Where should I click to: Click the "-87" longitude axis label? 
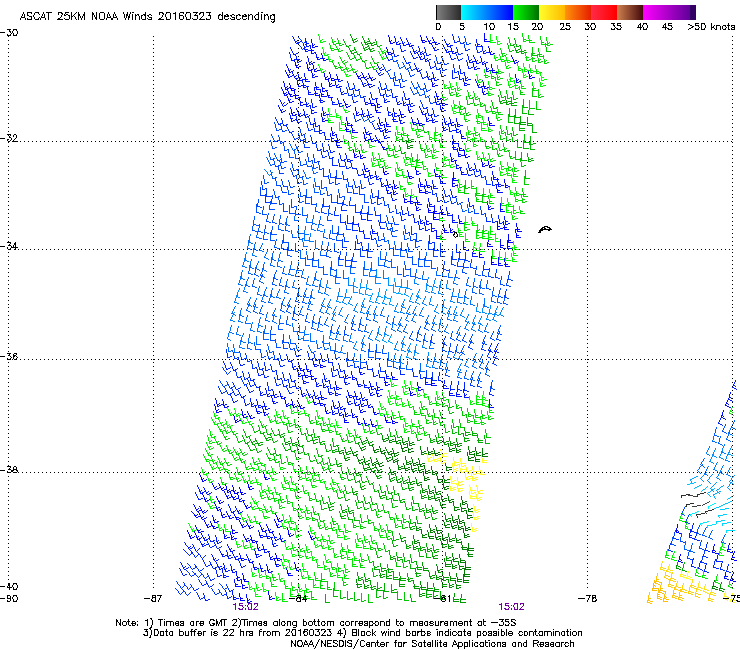click(153, 599)
